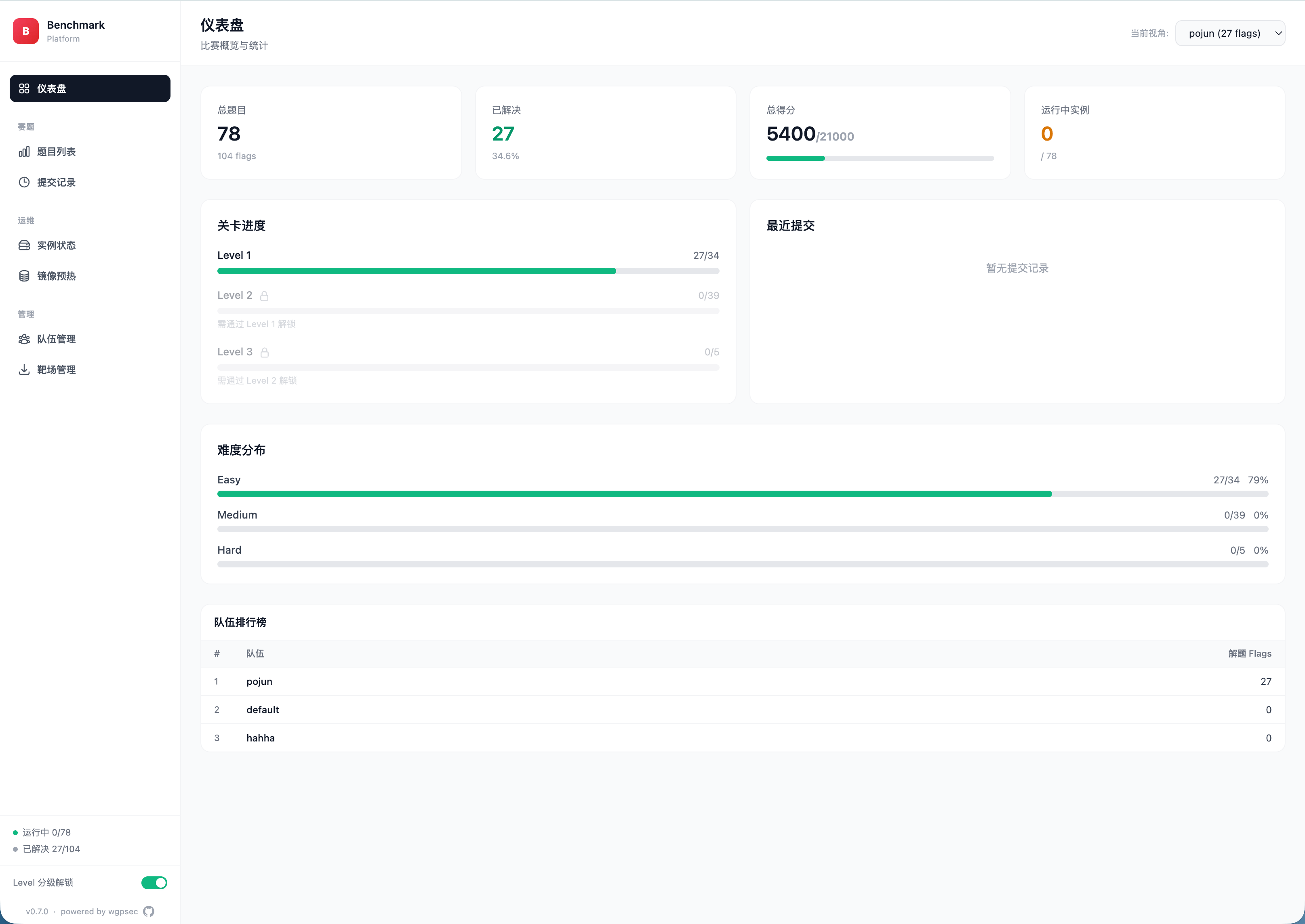Viewport: 1305px width, 924px height.
Task: Click the Easy difficulty progress bar
Action: (743, 494)
